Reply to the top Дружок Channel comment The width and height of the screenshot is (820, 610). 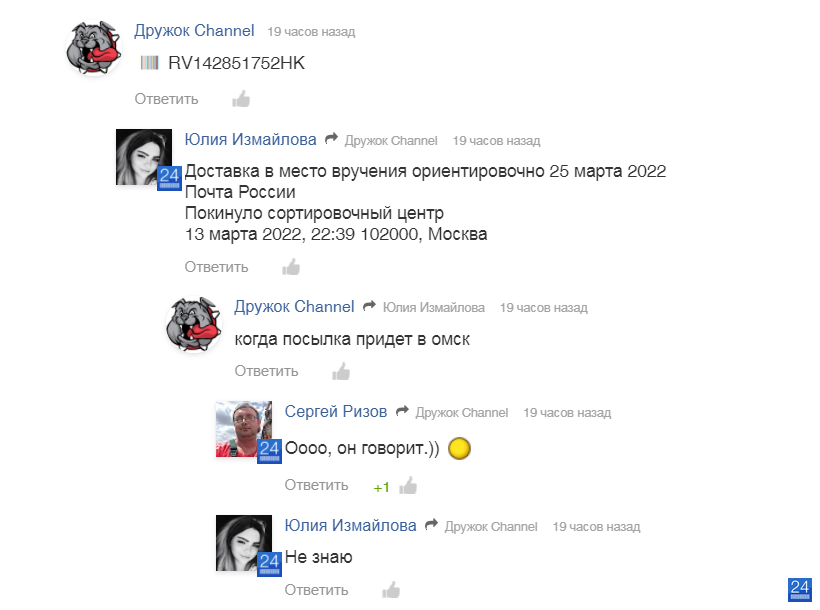[166, 99]
